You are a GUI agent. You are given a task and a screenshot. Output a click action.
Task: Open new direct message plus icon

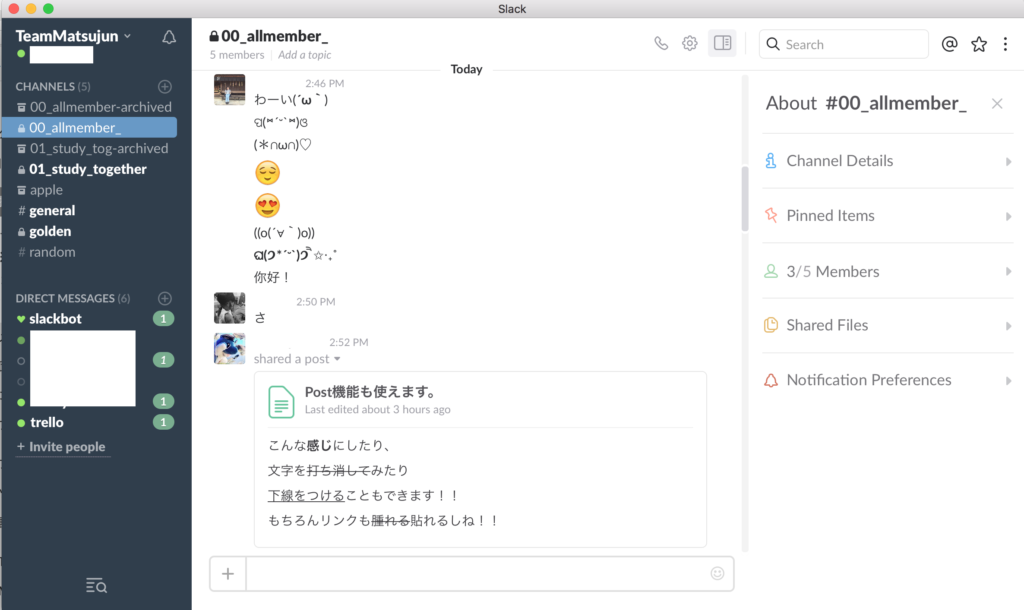coord(165,298)
